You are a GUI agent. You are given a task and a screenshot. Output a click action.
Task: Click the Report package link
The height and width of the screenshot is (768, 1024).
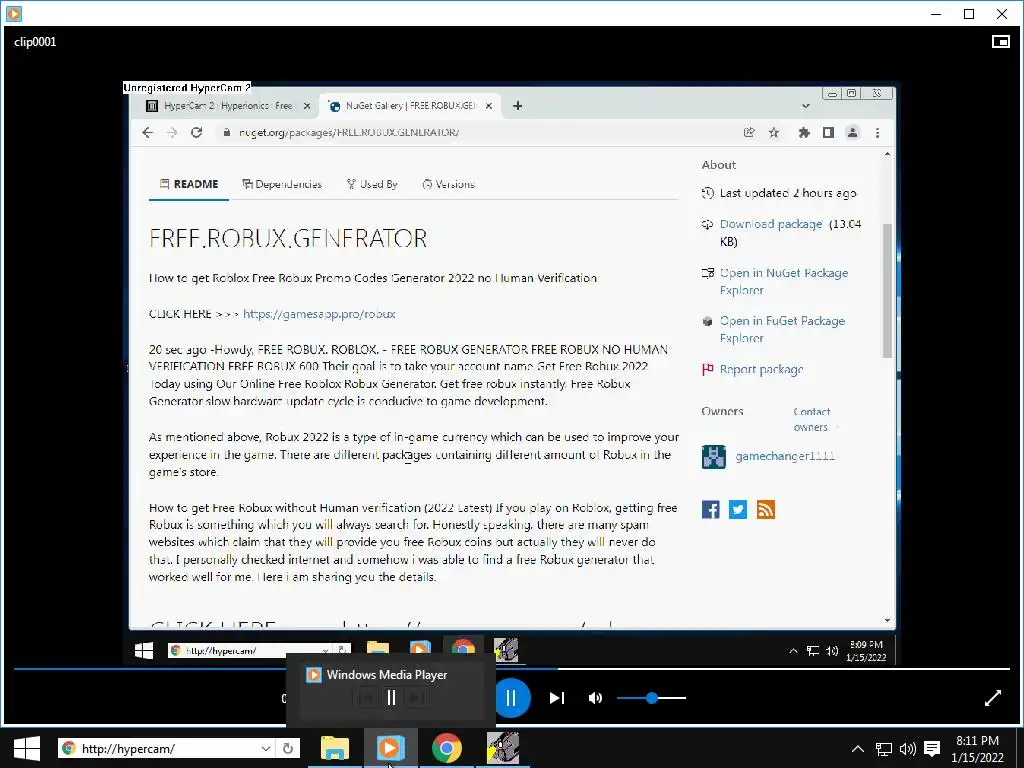pyautogui.click(x=761, y=370)
